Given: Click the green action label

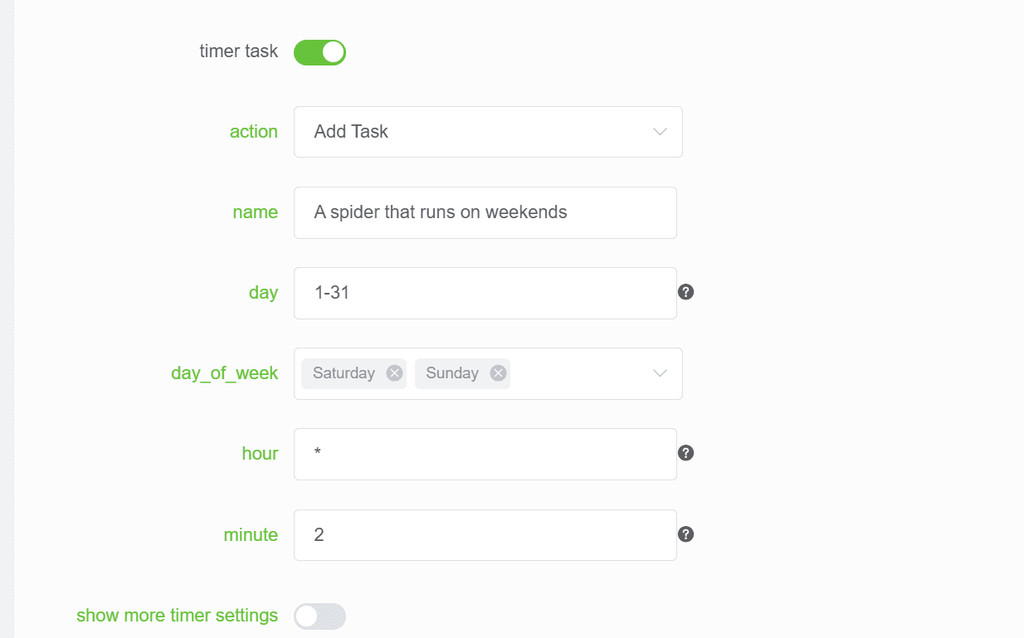Looking at the screenshot, I should click(253, 131).
